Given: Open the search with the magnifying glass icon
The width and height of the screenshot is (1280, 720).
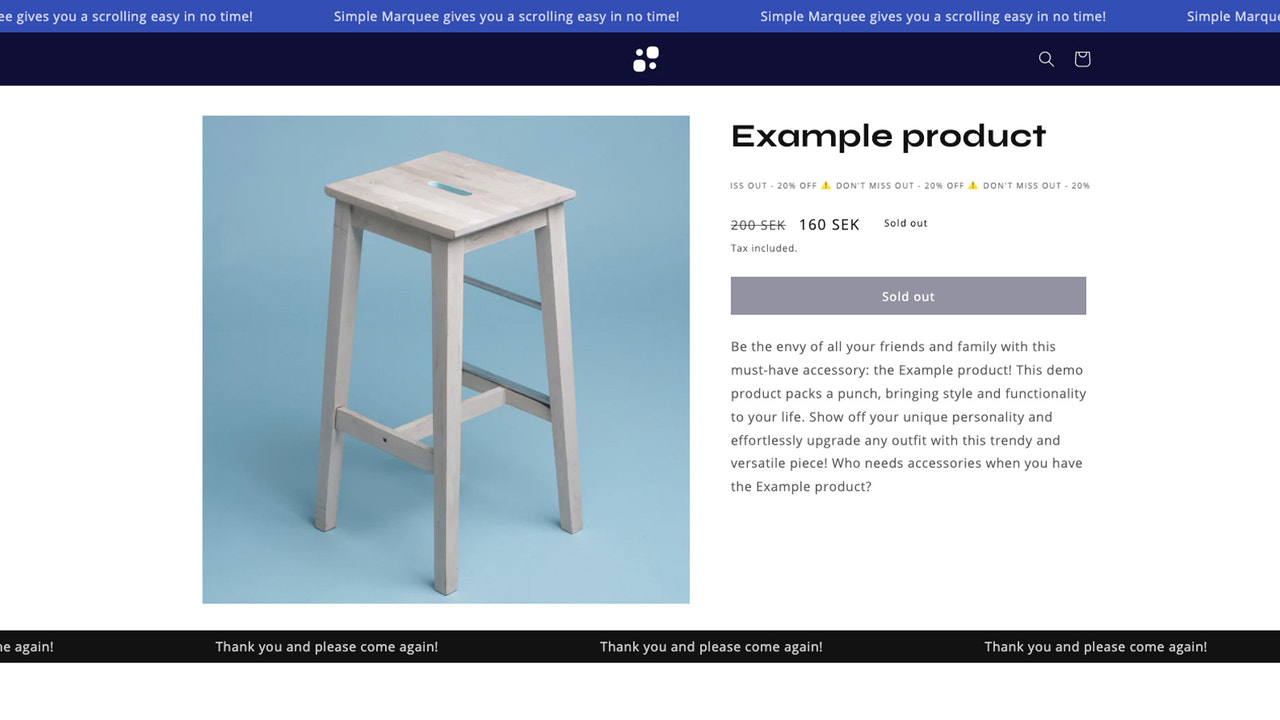Looking at the screenshot, I should click(1046, 59).
